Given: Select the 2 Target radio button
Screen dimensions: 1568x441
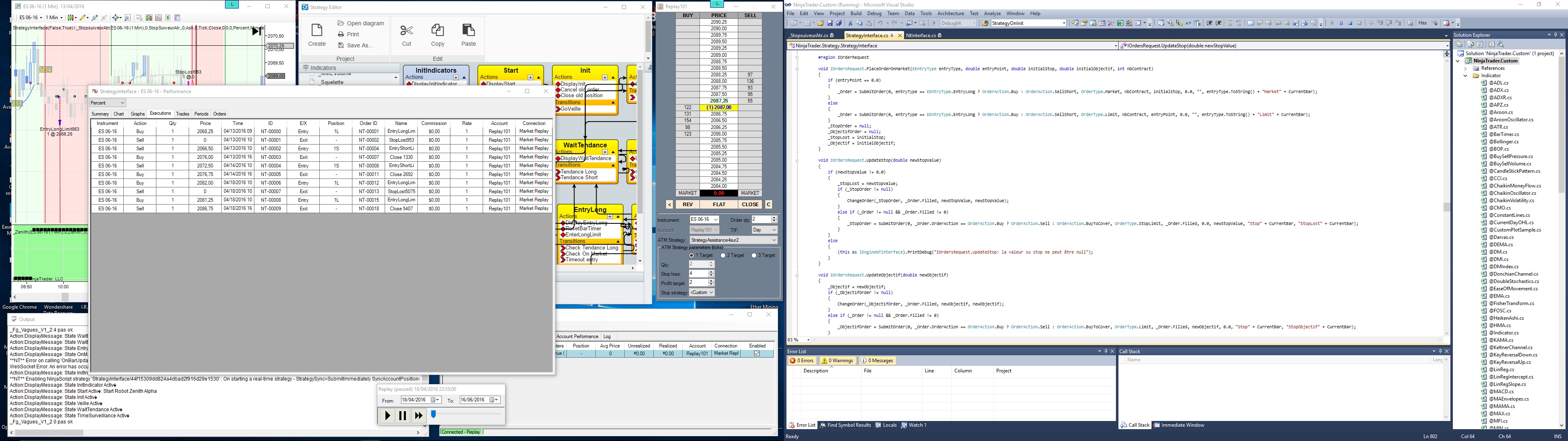Looking at the screenshot, I should (723, 255).
